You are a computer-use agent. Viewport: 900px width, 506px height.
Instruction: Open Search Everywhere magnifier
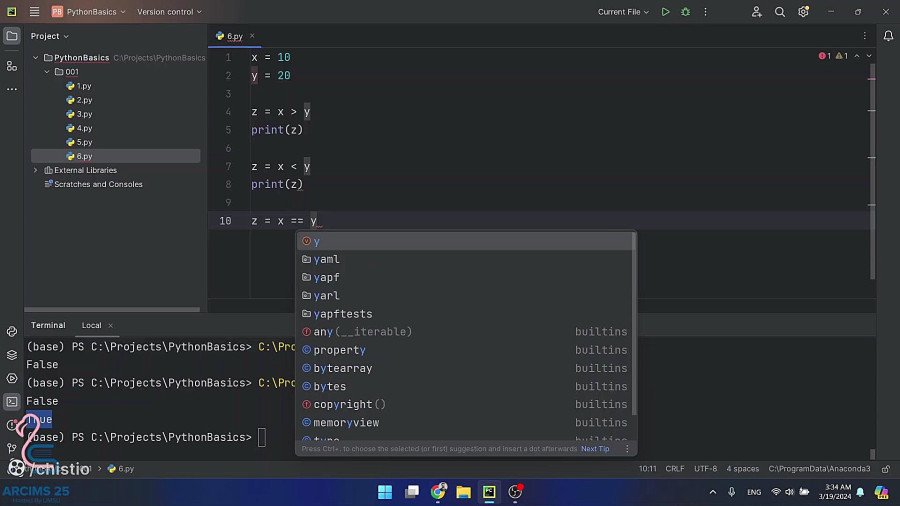(779, 11)
